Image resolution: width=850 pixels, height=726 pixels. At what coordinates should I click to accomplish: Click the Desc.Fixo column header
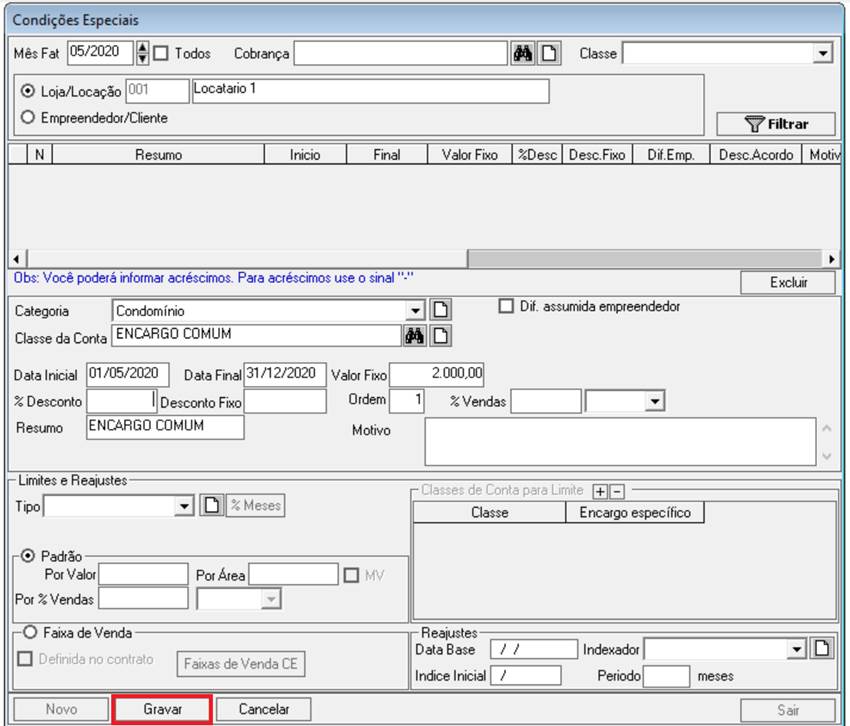(597, 155)
